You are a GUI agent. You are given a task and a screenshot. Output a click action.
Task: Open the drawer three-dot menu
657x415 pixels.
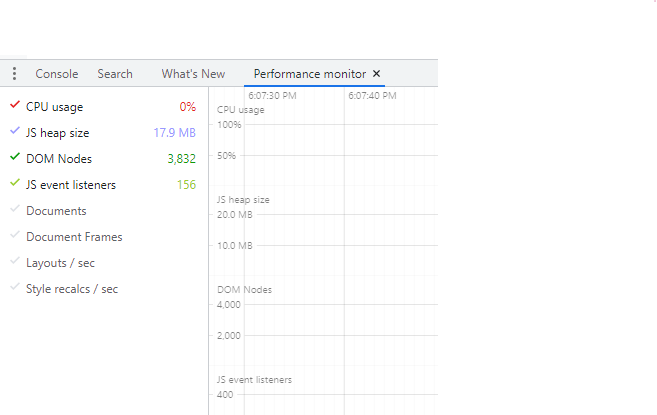14,74
